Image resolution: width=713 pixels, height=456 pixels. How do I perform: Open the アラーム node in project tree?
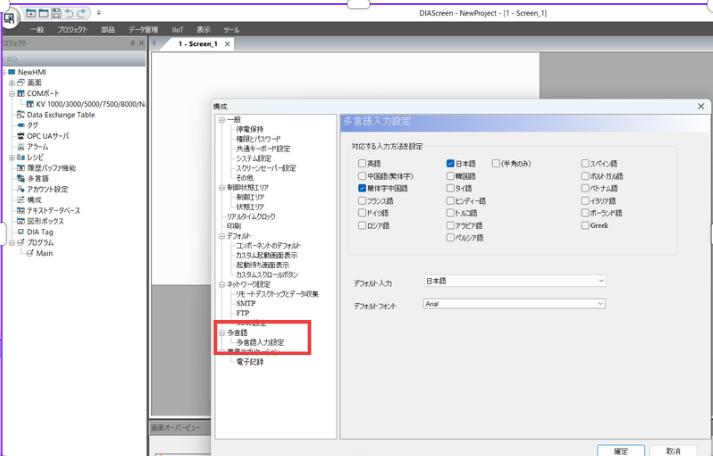[x=37, y=146]
